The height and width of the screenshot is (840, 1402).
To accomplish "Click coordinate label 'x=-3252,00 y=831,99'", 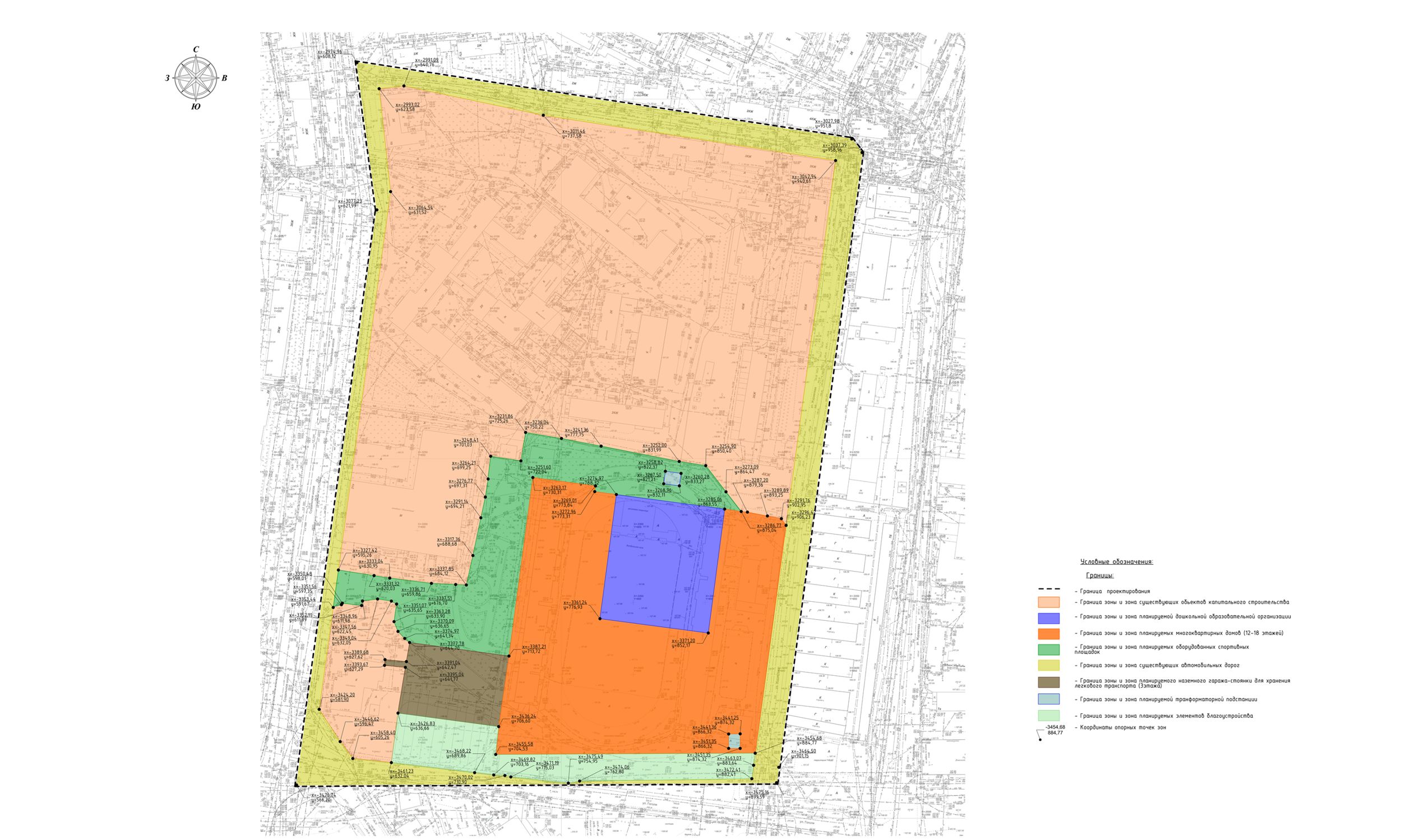I will click(655, 448).
